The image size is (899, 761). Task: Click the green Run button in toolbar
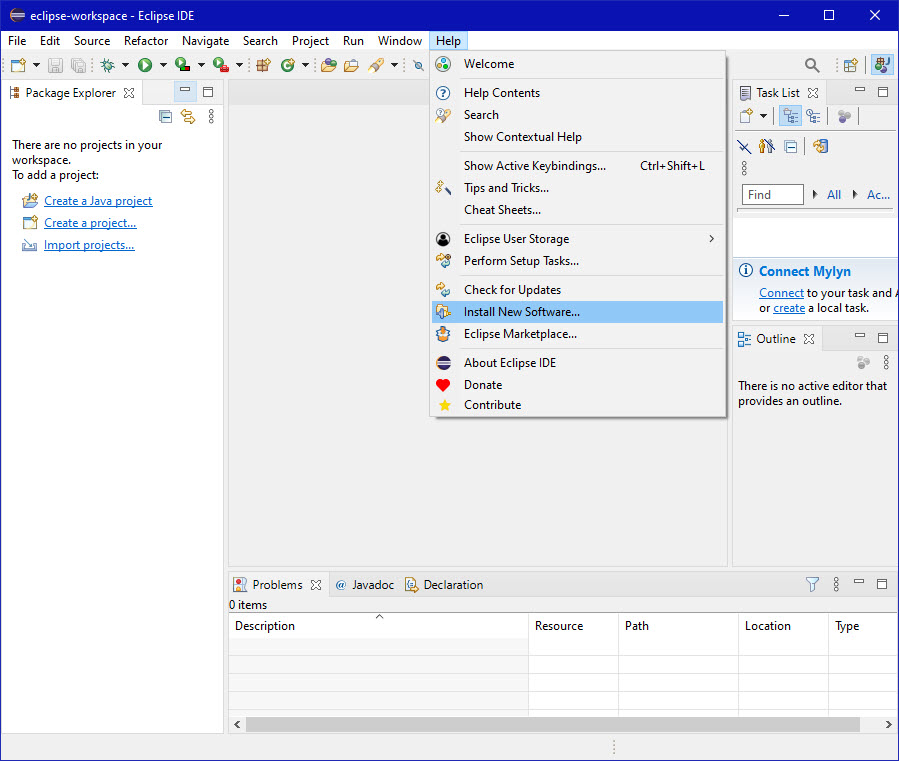tap(145, 66)
